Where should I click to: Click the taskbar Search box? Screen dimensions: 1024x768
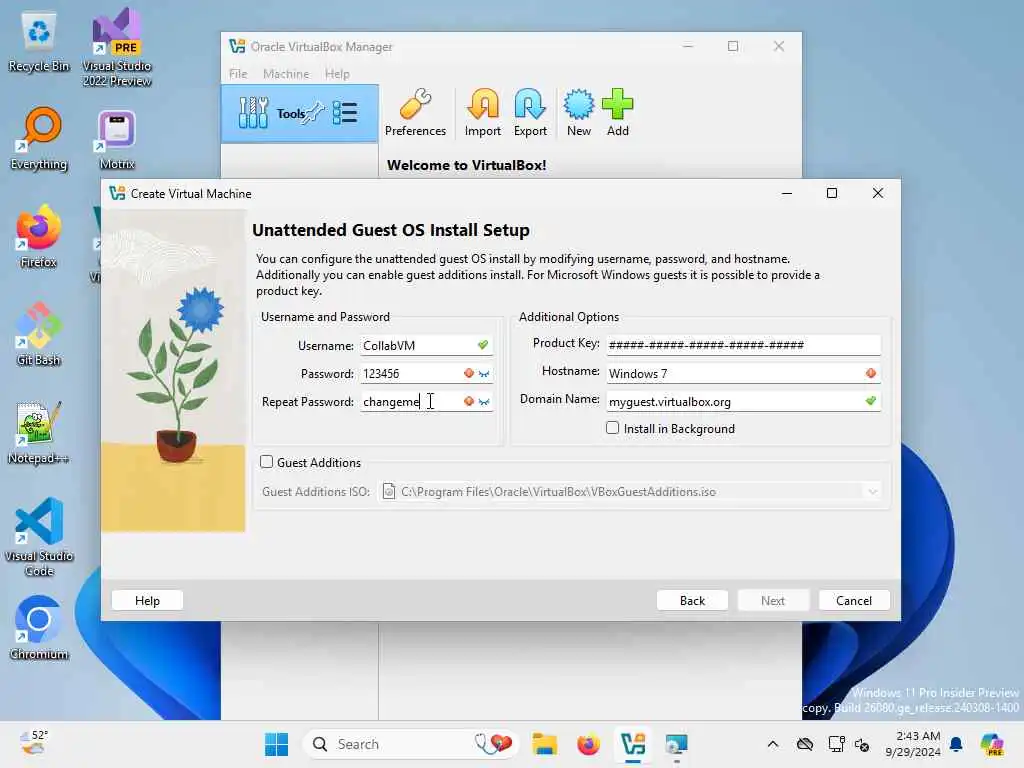pos(409,744)
